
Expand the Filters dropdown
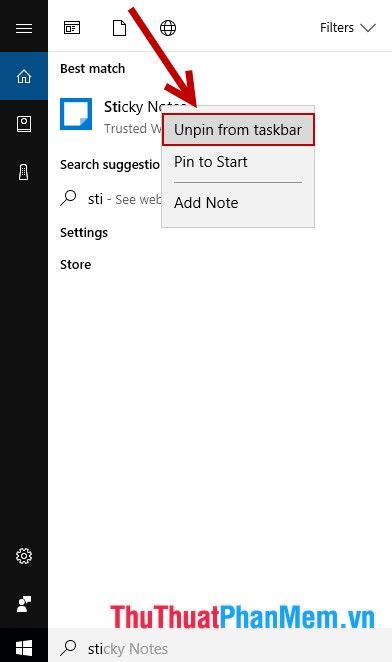(x=348, y=28)
